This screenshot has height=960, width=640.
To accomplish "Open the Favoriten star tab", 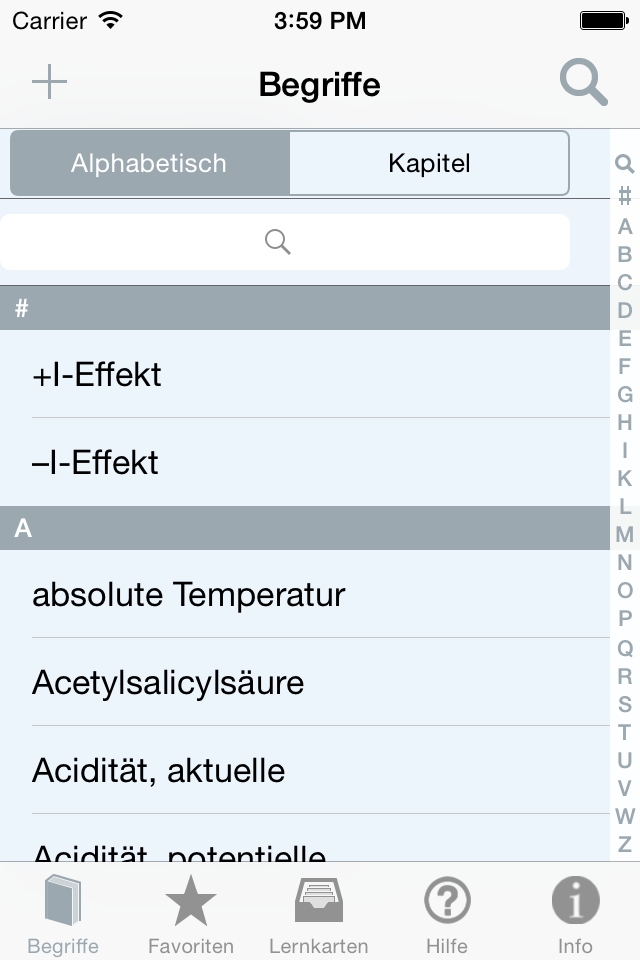I will tap(190, 913).
